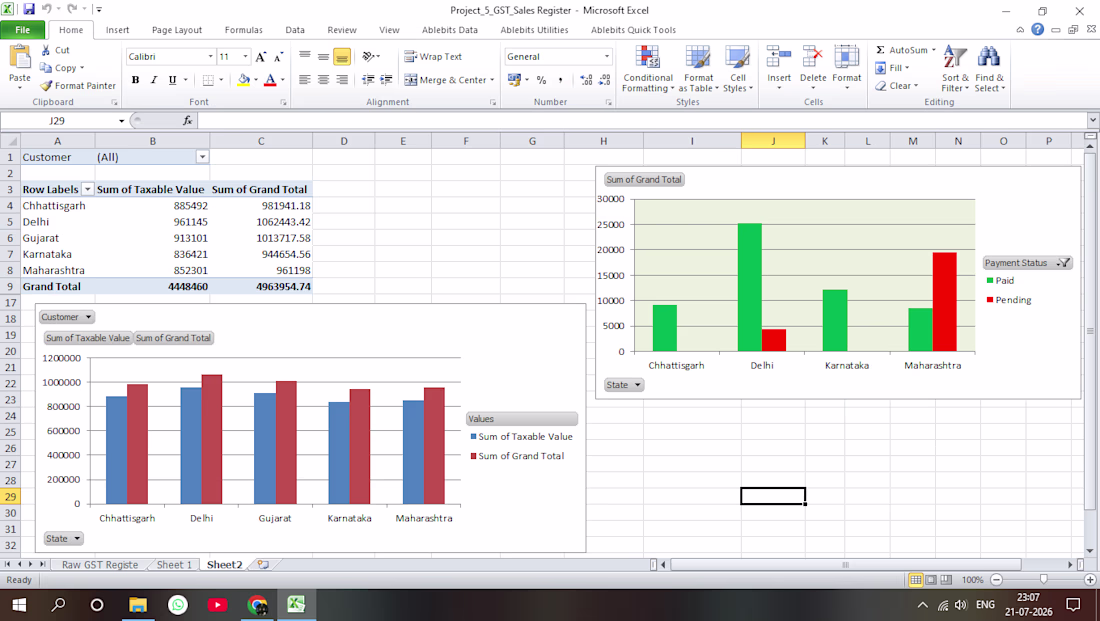Apply Percent Style number format

coord(542,80)
